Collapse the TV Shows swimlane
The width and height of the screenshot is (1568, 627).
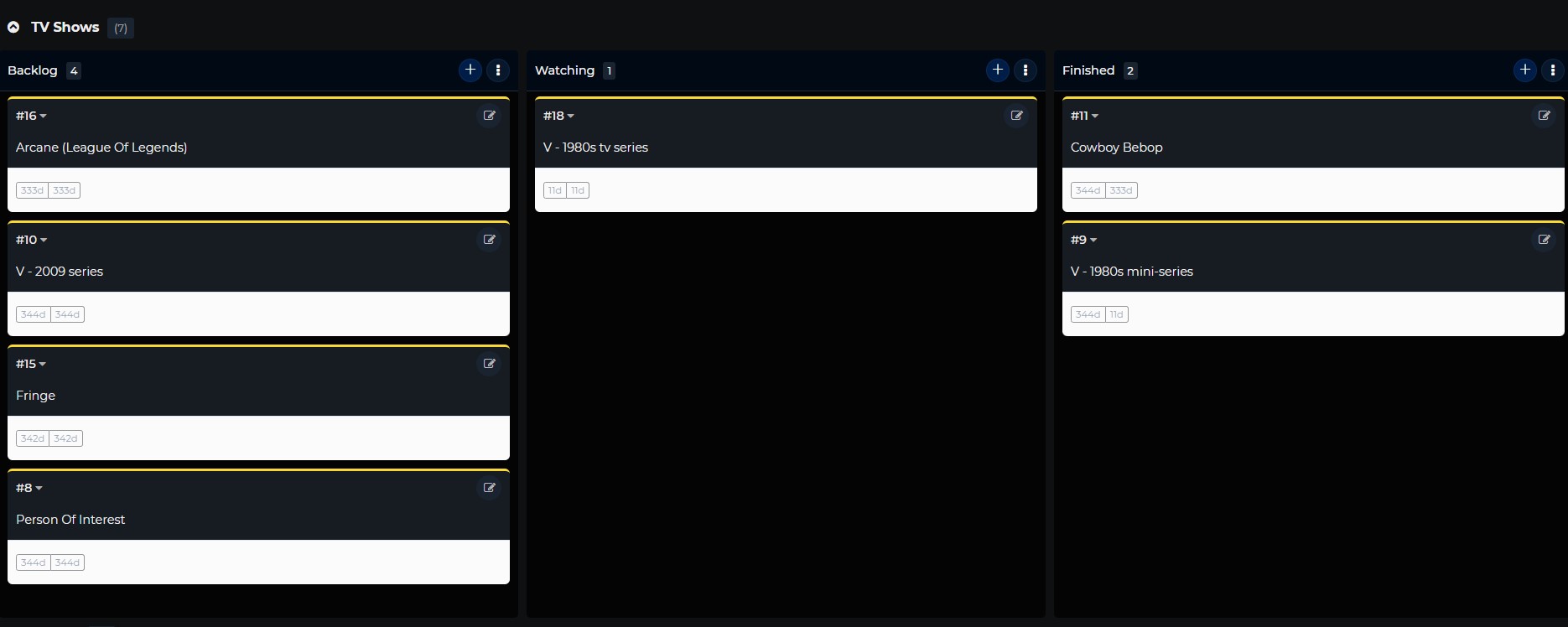click(13, 28)
